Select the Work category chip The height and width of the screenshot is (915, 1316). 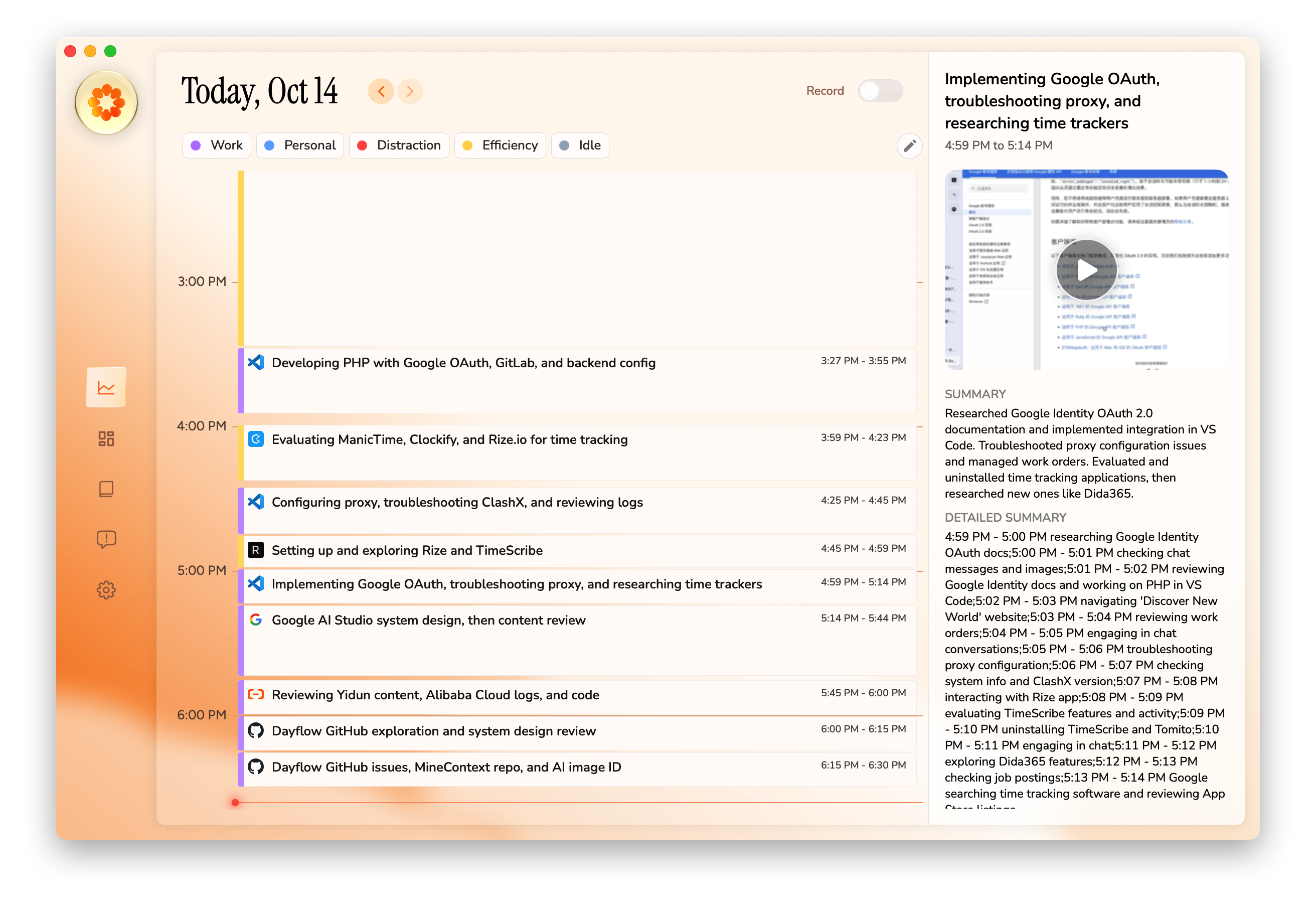pos(217,145)
